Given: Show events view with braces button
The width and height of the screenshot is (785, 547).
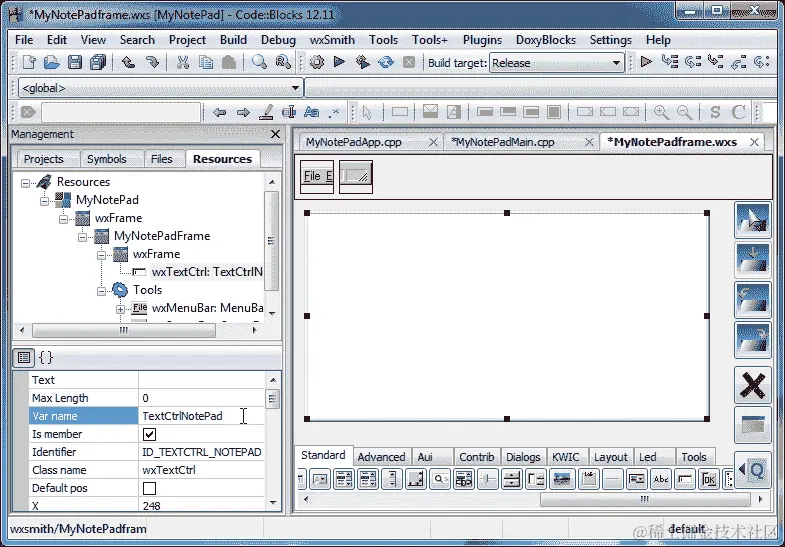Looking at the screenshot, I should point(46,357).
